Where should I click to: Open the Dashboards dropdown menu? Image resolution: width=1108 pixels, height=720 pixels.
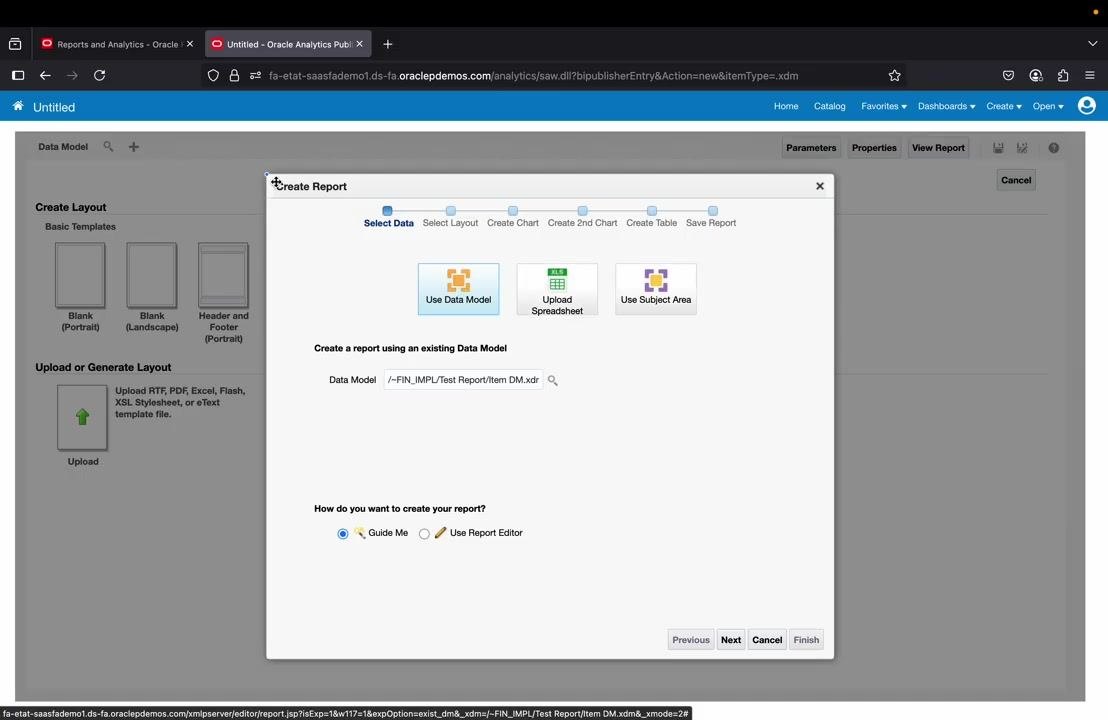coord(946,106)
